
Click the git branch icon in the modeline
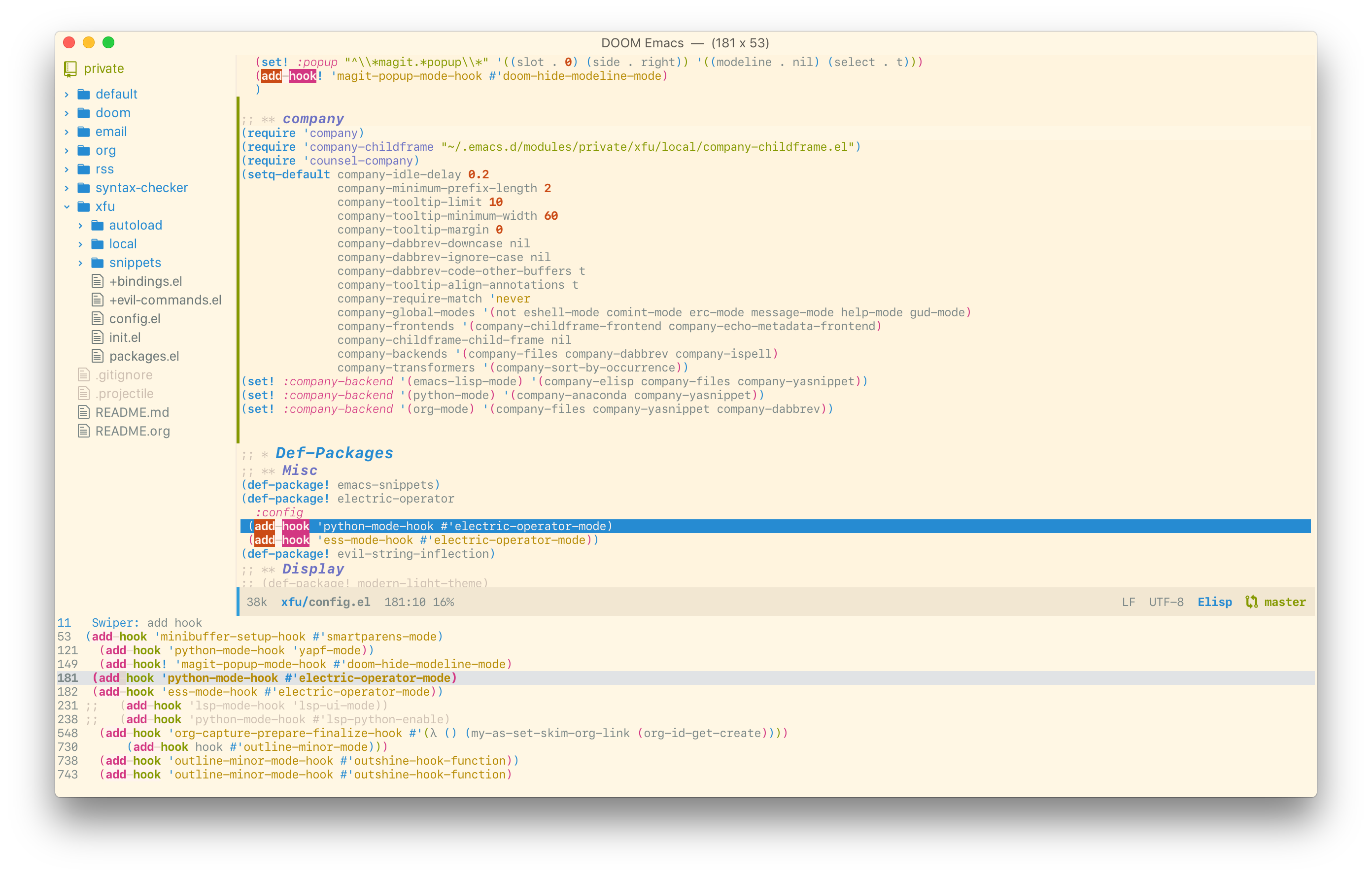point(1251,602)
